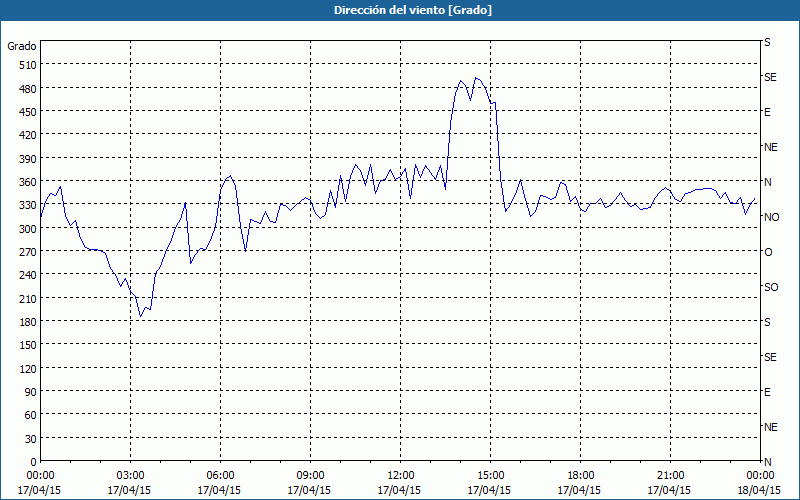Click the 90 y-axis value
Viewport: 800px width, 500px height.
click(x=31, y=392)
